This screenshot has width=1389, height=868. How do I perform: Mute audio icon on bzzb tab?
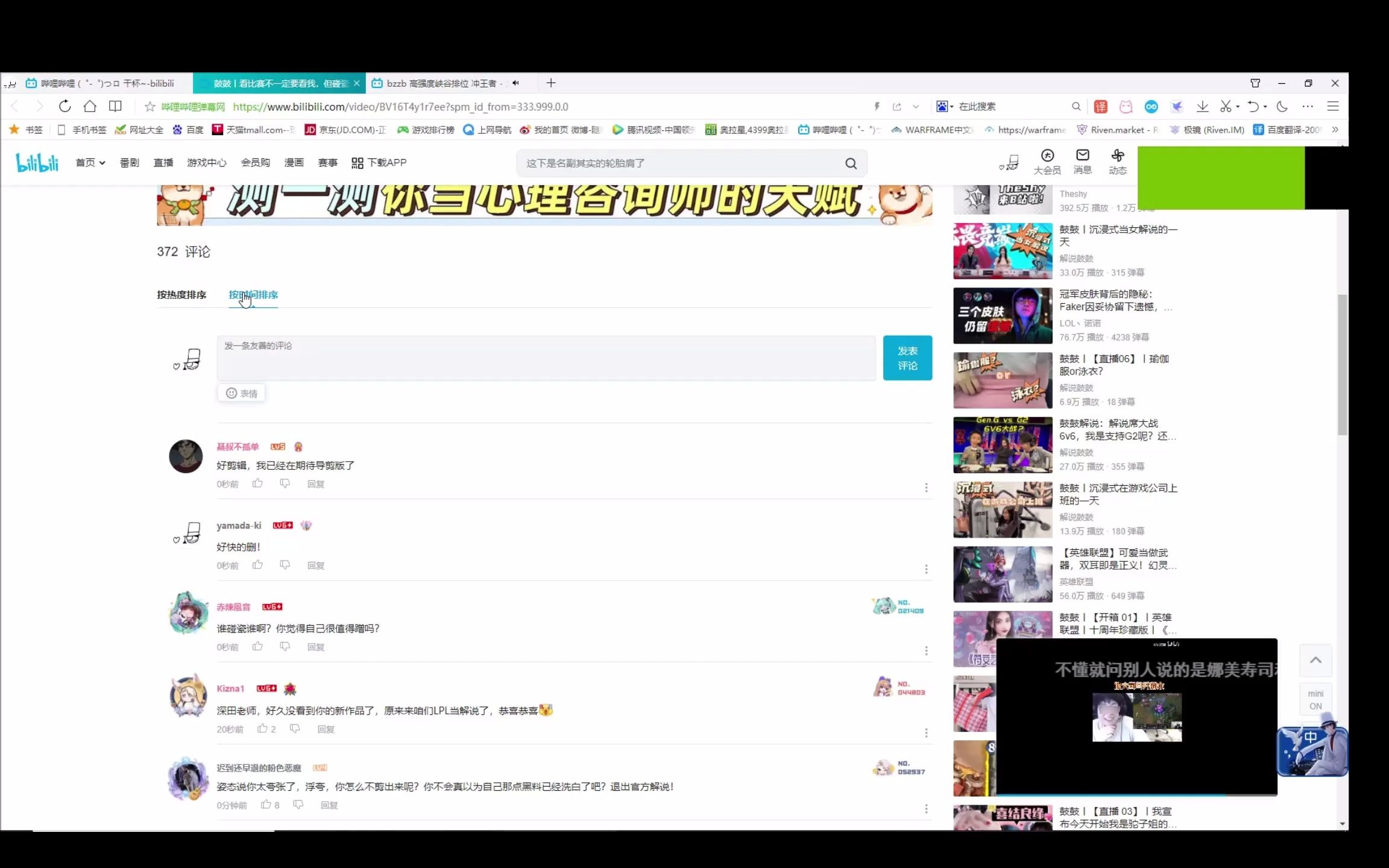pos(515,83)
